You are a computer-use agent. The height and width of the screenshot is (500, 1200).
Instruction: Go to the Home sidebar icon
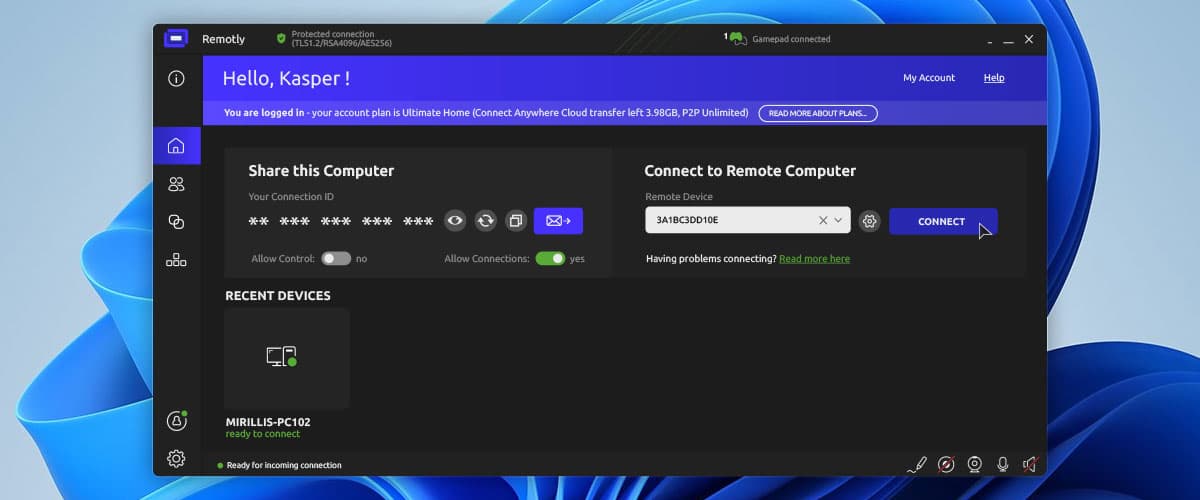176,146
